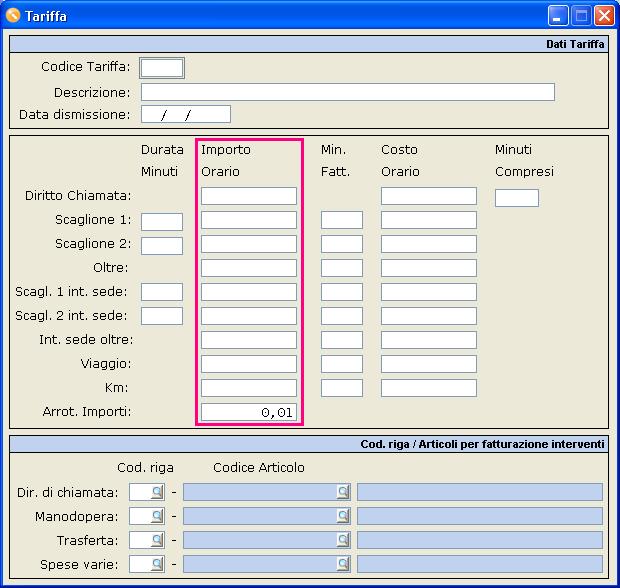Image resolution: width=620 pixels, height=588 pixels.
Task: Click Scagl. 1 int. sede Importo Orario field
Action: pyautogui.click(x=249, y=292)
